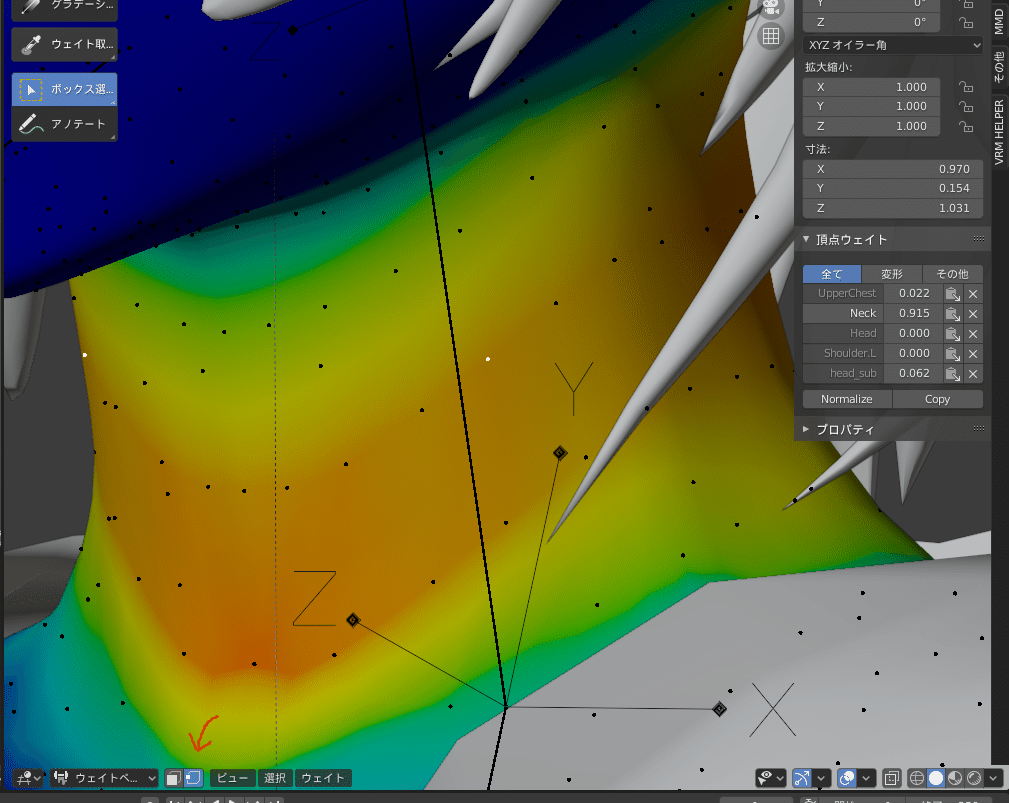Toggle show overlays button
Viewport: 1009px width, 803px height.
point(847,779)
